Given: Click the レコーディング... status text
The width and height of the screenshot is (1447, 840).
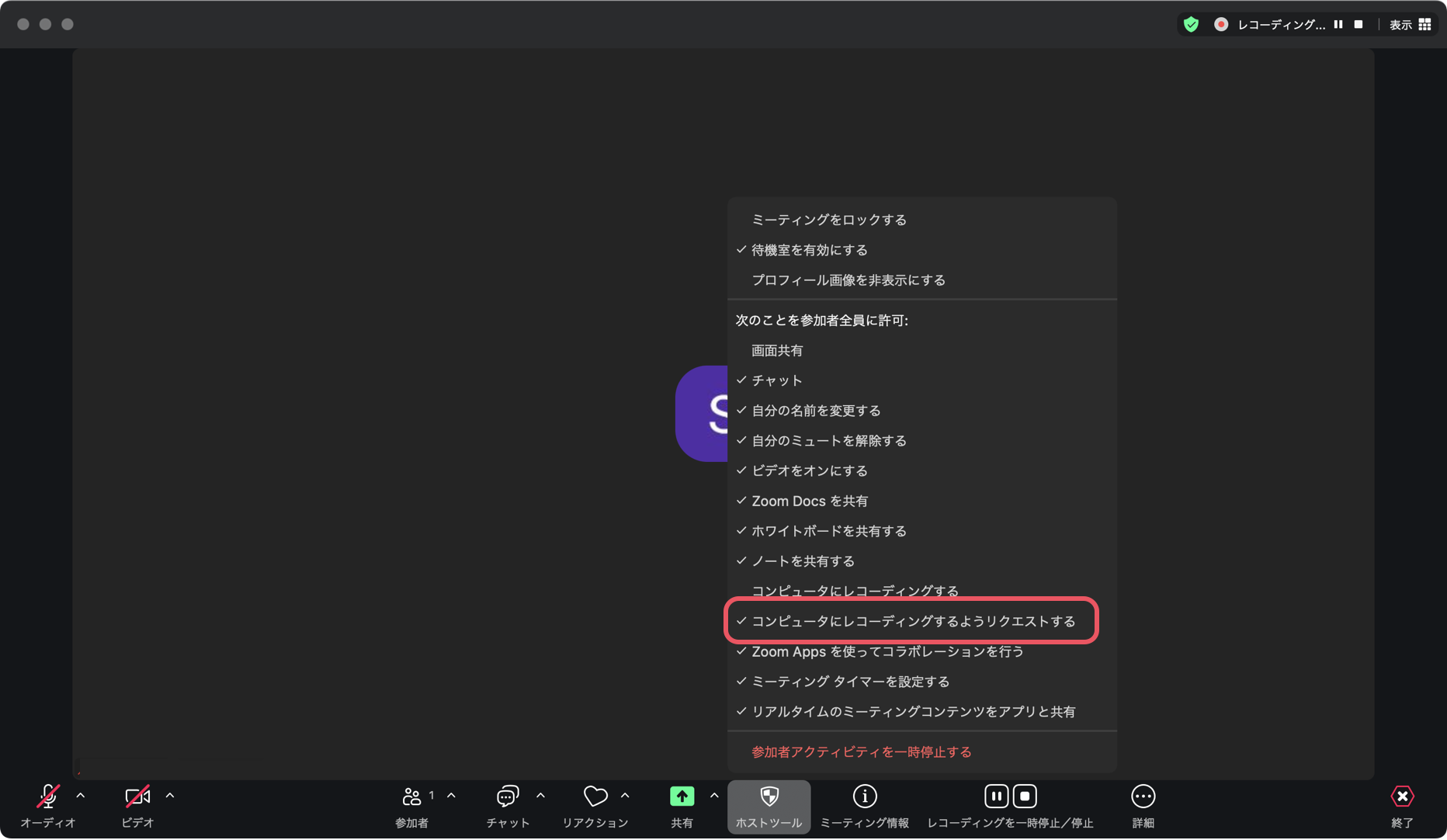Looking at the screenshot, I should (1282, 25).
